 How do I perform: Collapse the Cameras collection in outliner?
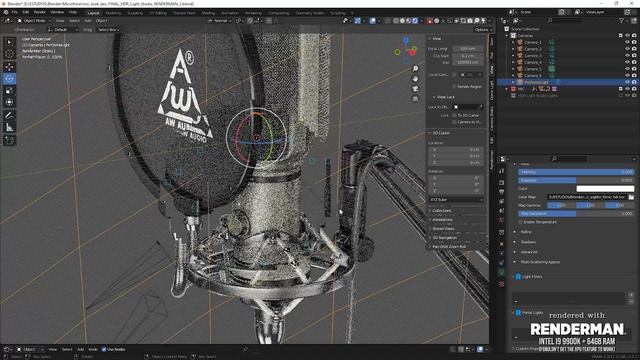pyautogui.click(x=507, y=36)
